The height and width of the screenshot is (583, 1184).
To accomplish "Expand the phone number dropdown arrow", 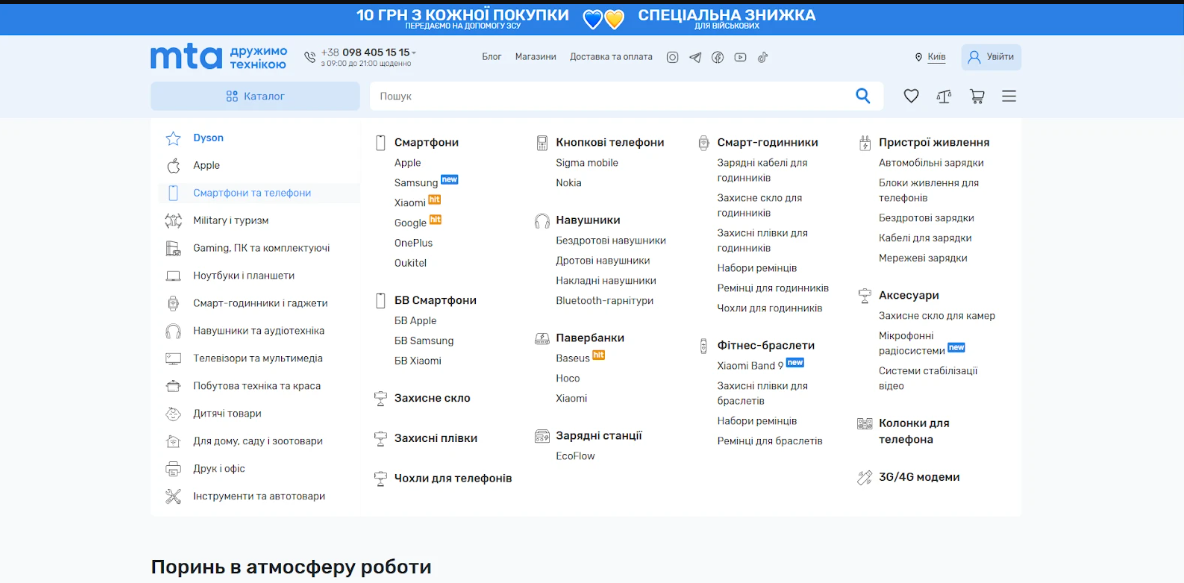I will point(414,53).
